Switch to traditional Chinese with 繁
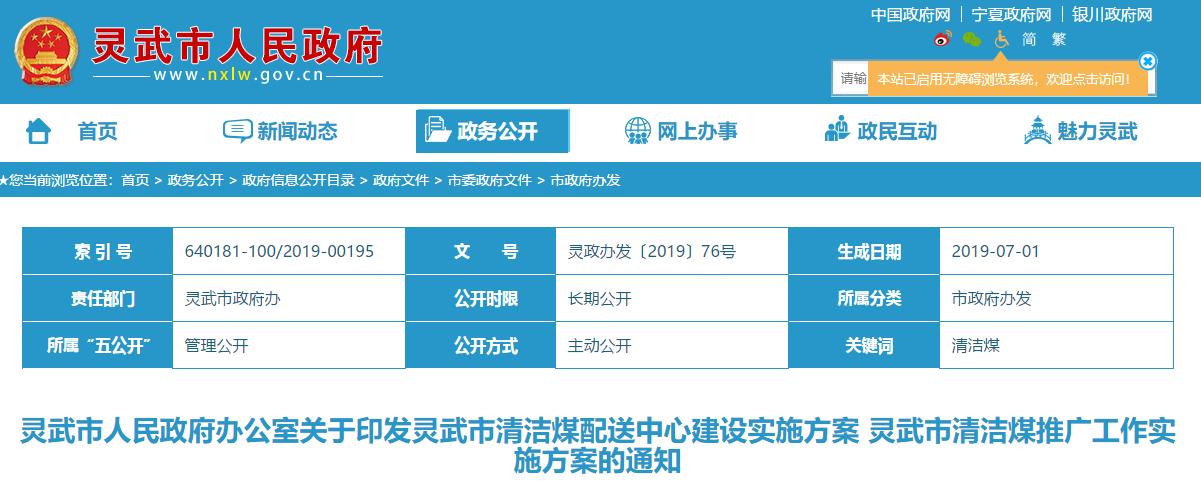 click(x=1059, y=39)
